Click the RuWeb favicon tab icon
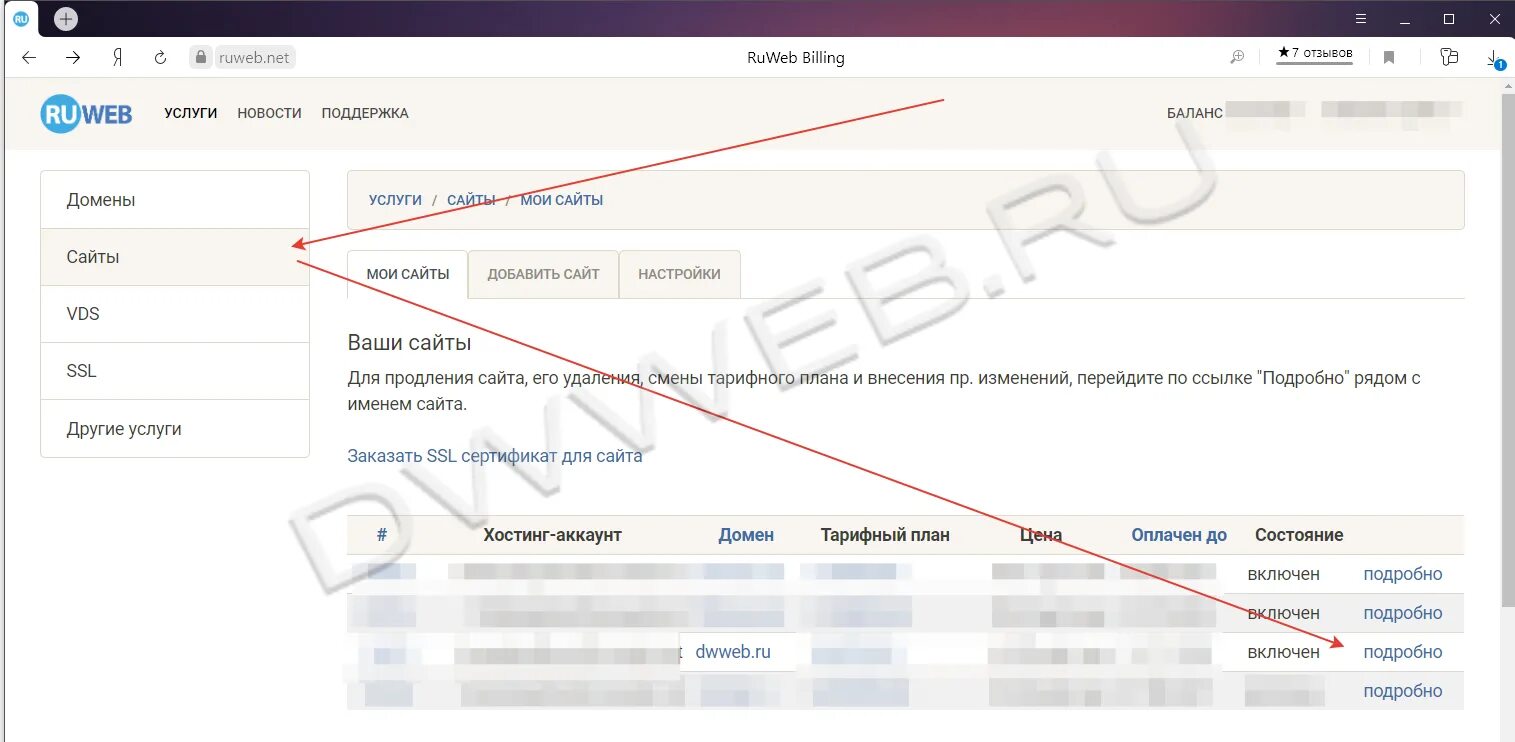Screen dimensions: 1515x742 pos(20,18)
